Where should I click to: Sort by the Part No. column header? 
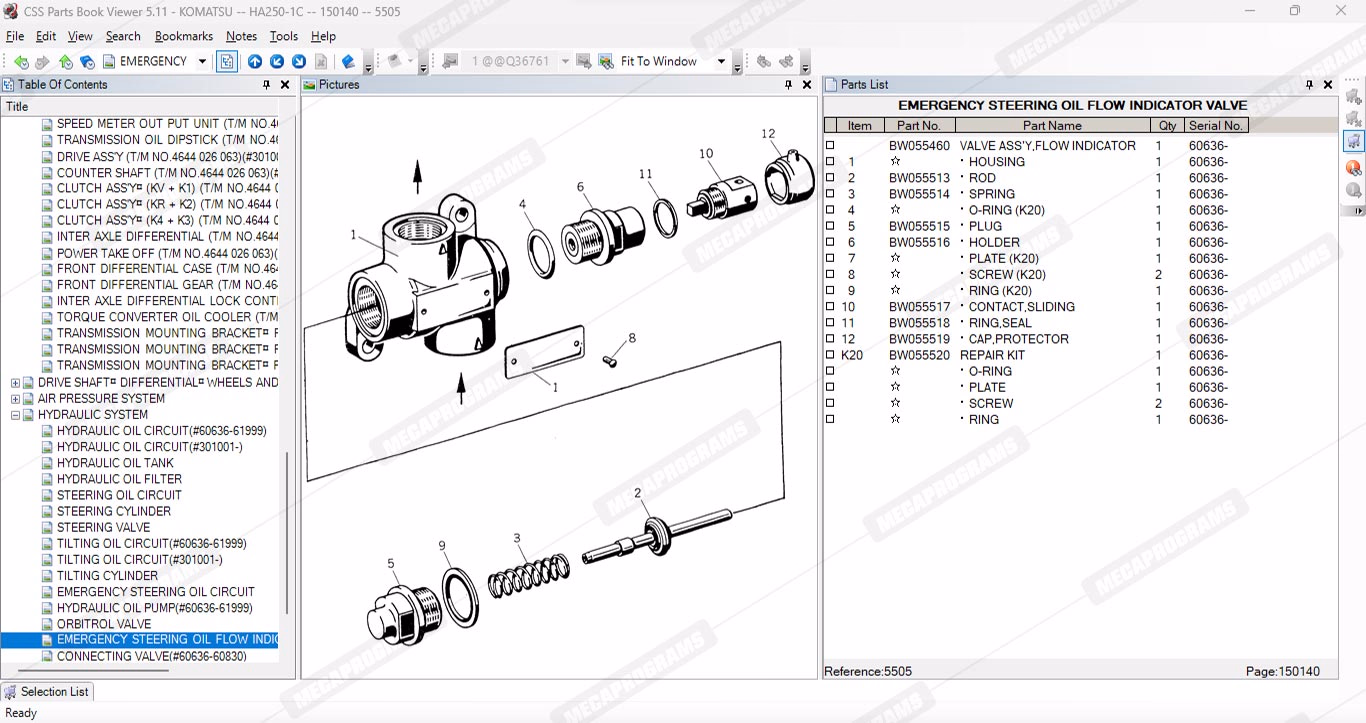919,126
